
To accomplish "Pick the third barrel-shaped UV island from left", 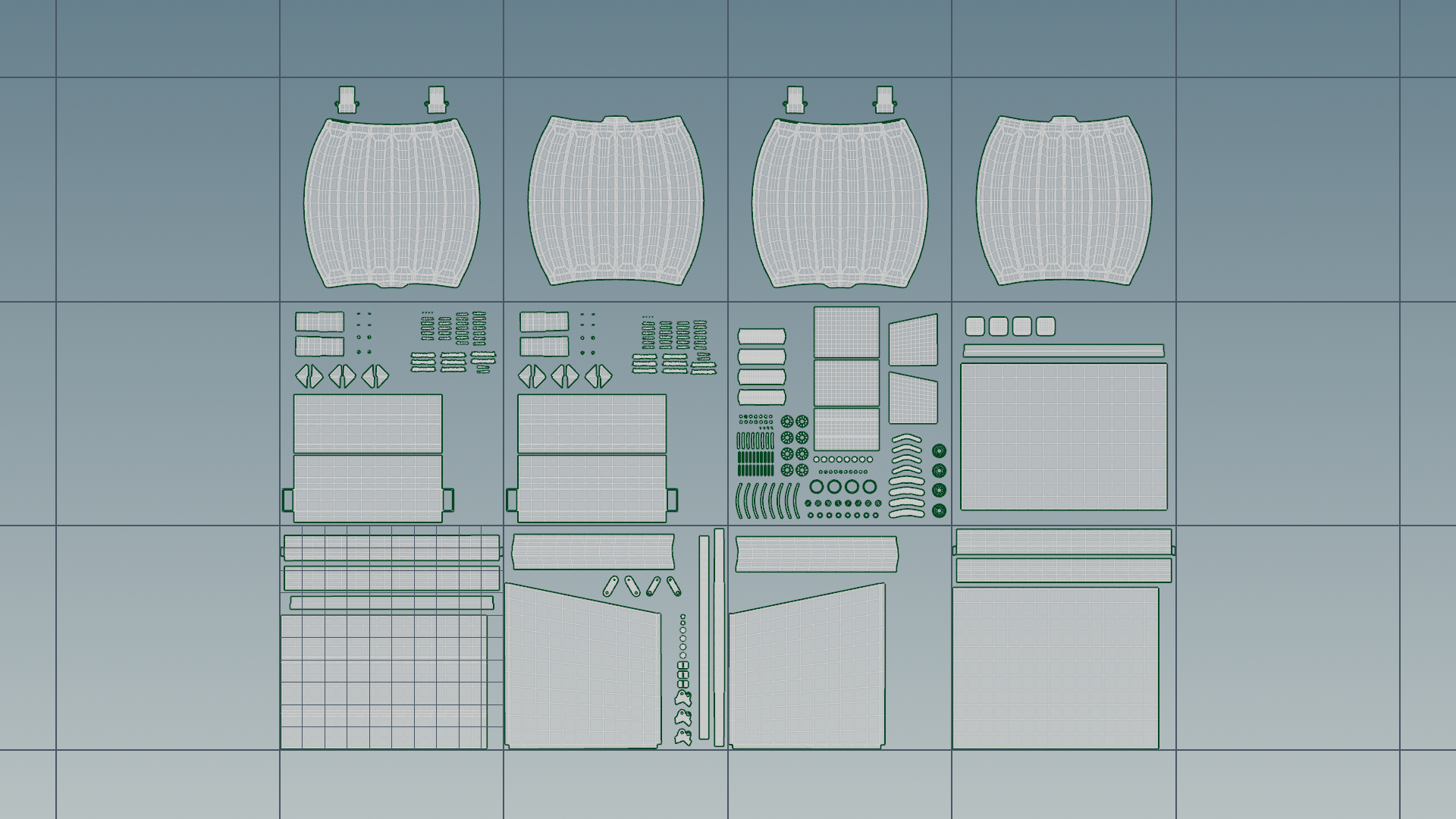I will pyautogui.click(x=840, y=202).
